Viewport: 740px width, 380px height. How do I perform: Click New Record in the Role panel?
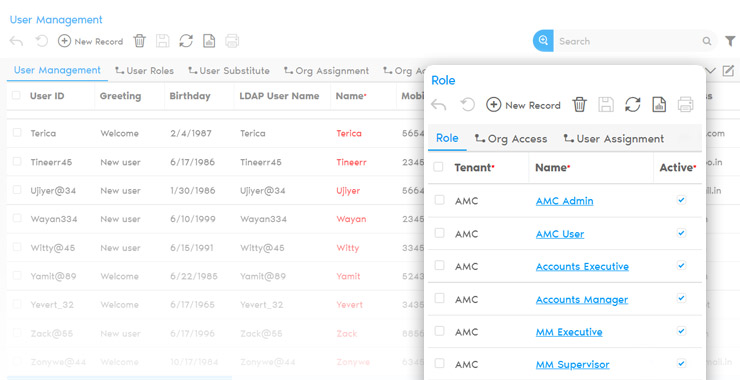coord(523,105)
